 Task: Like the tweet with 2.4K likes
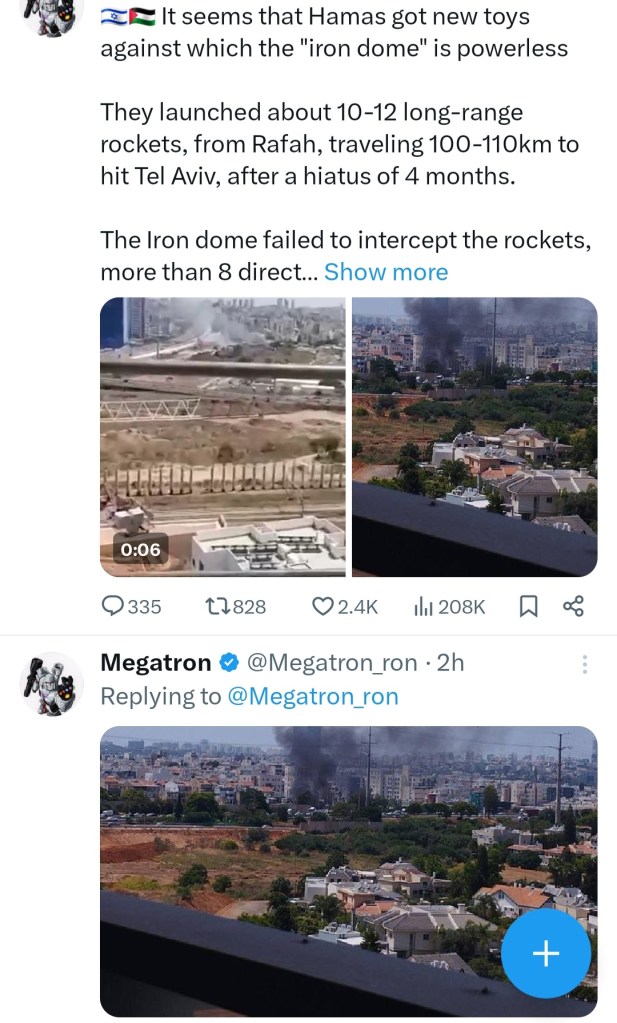pos(323,606)
